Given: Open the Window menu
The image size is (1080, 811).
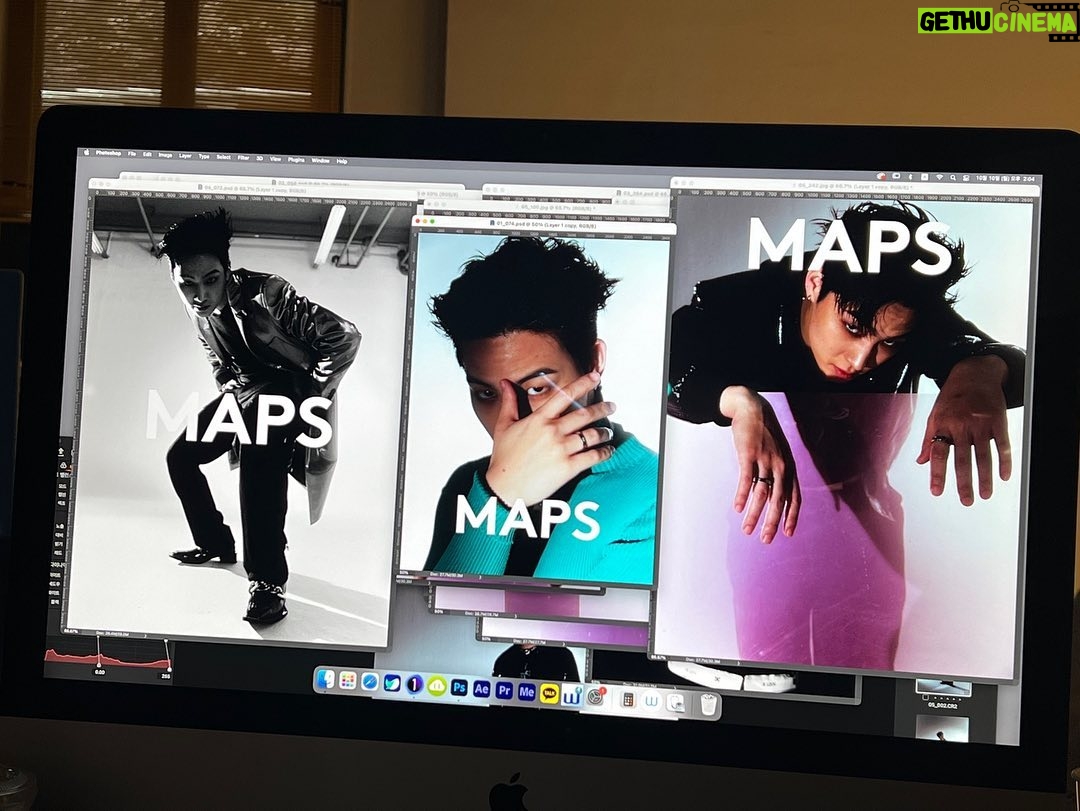Looking at the screenshot, I should (x=320, y=161).
